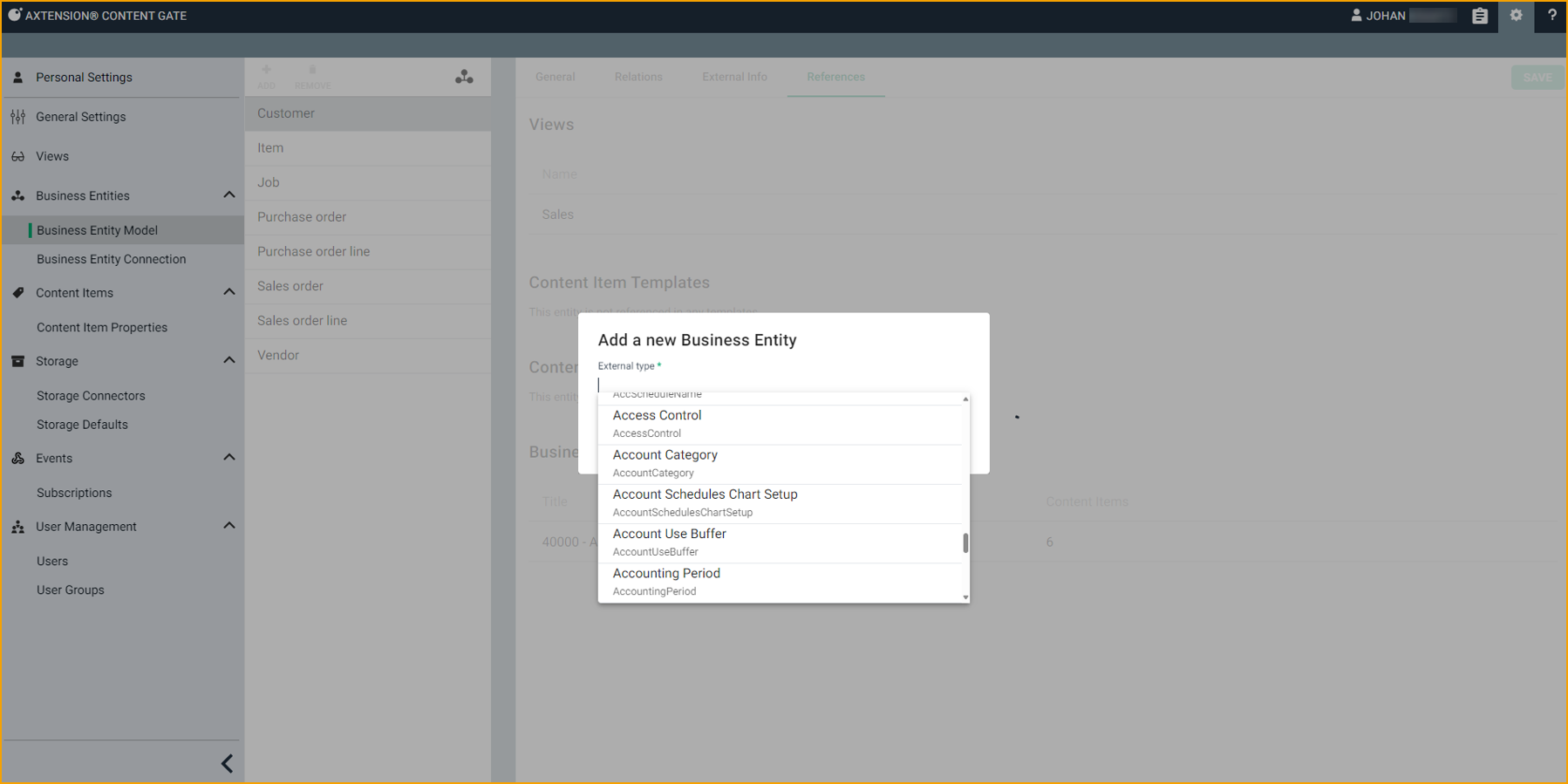Open Business Entity Model menu item
Image resolution: width=1568 pixels, height=784 pixels.
[123, 230]
